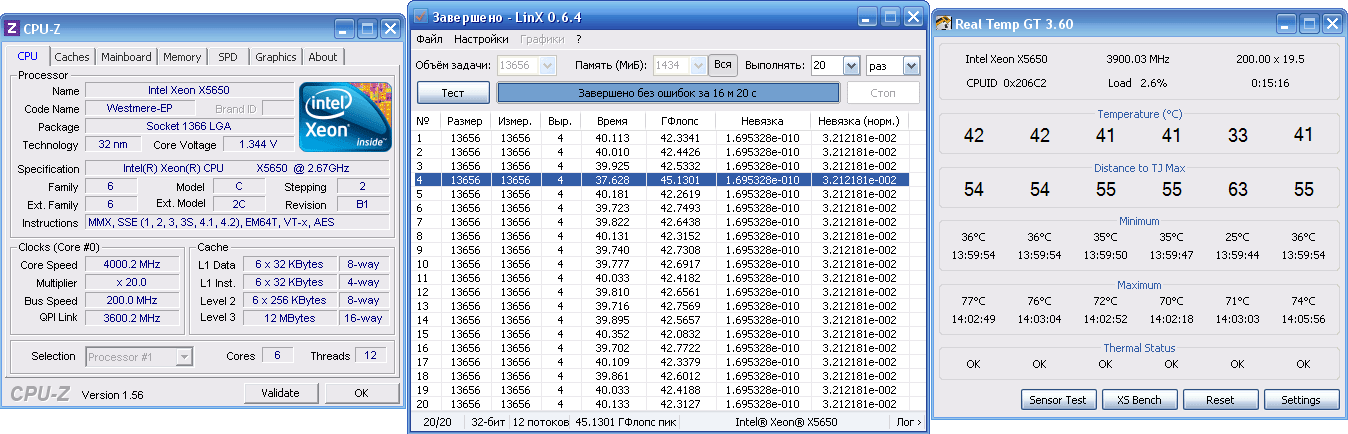The height and width of the screenshot is (434, 1348).
Task: Click 3900.03 MHz in Real Temp
Action: [1139, 59]
